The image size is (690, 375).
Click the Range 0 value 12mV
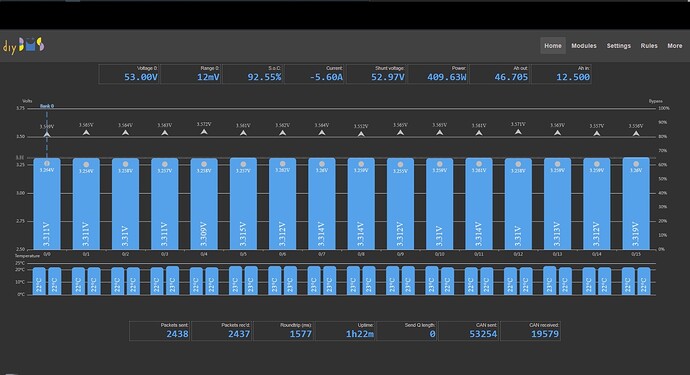pos(208,77)
